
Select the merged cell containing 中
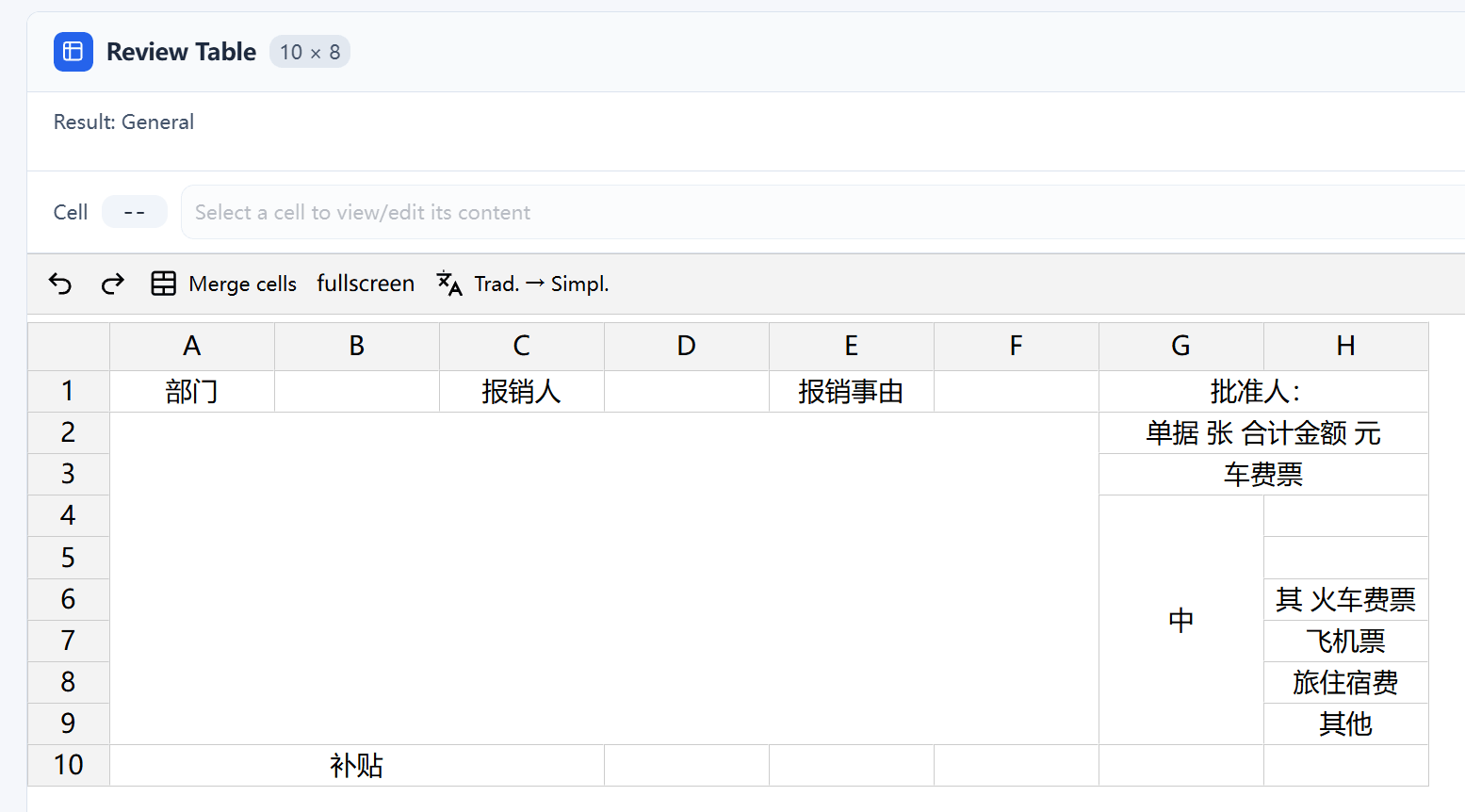pyautogui.click(x=1181, y=620)
